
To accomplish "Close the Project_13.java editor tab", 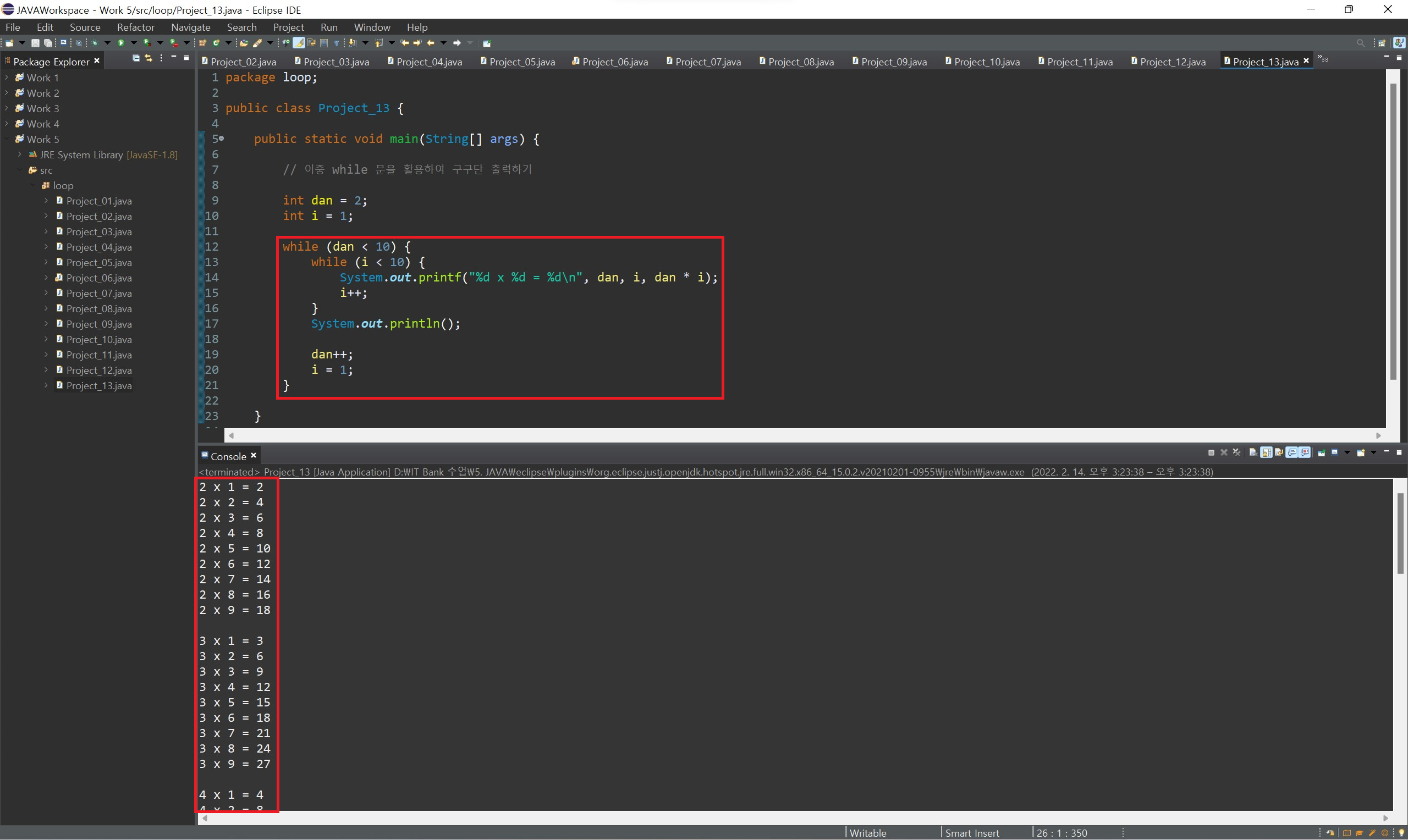I will click(1306, 61).
